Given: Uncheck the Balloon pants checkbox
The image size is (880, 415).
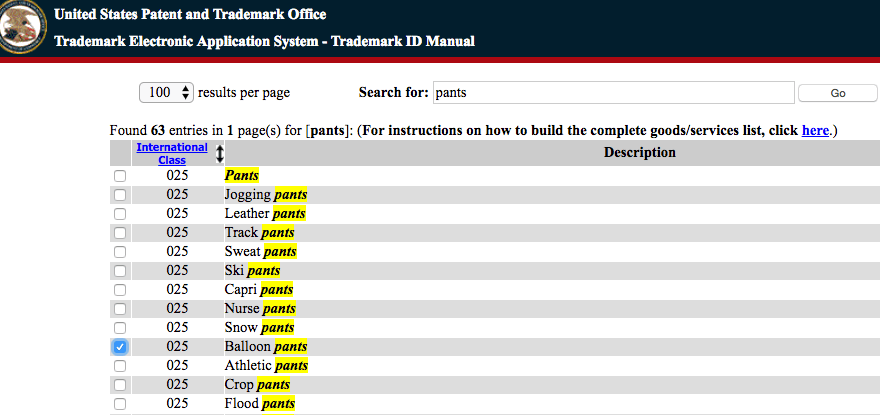Looking at the screenshot, I should tap(120, 347).
